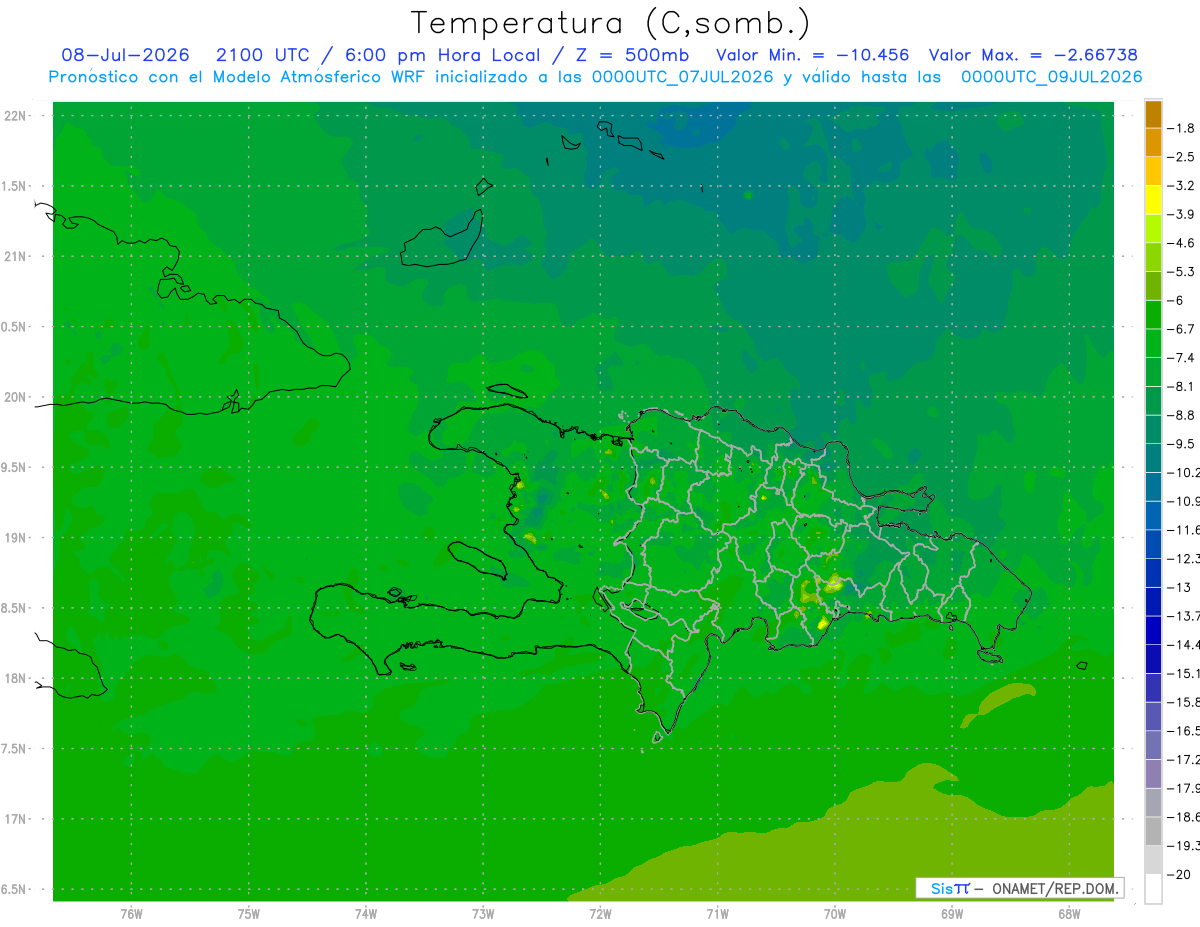The height and width of the screenshot is (927, 1200).
Task: Select the '08-Jul-2026' date text
Action: click(123, 55)
